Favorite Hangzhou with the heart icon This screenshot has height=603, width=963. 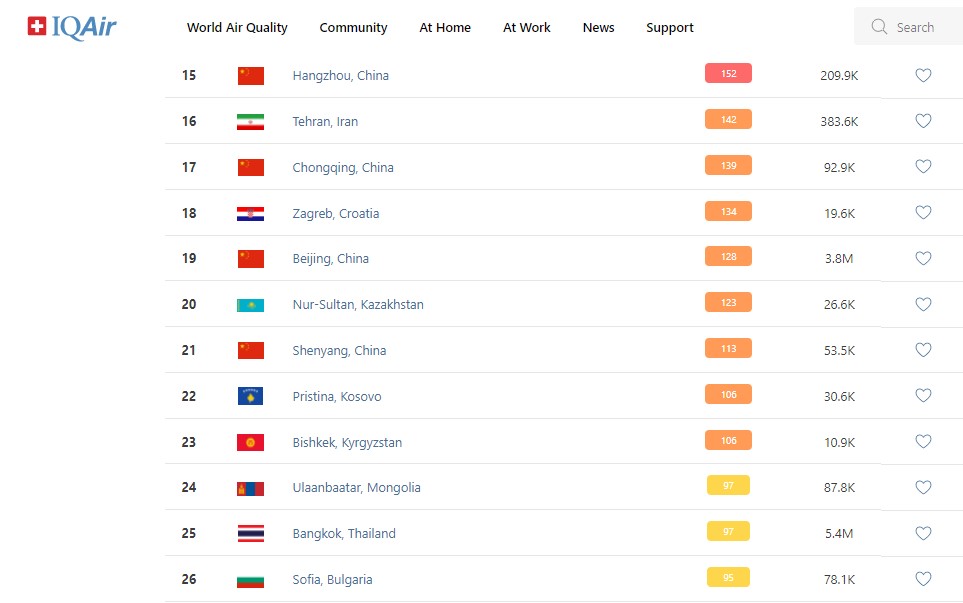(923, 75)
